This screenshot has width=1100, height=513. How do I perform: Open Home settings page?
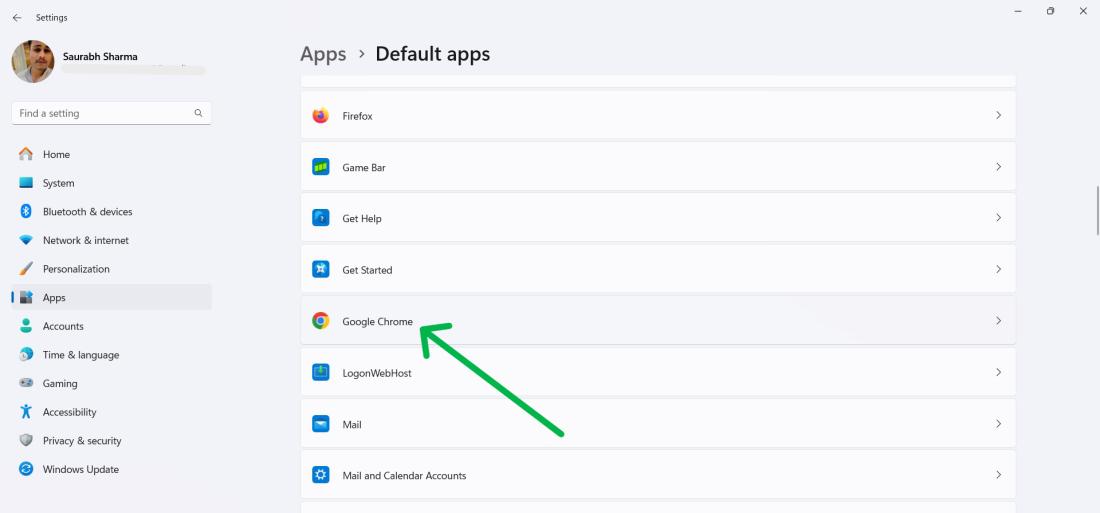pos(112,154)
